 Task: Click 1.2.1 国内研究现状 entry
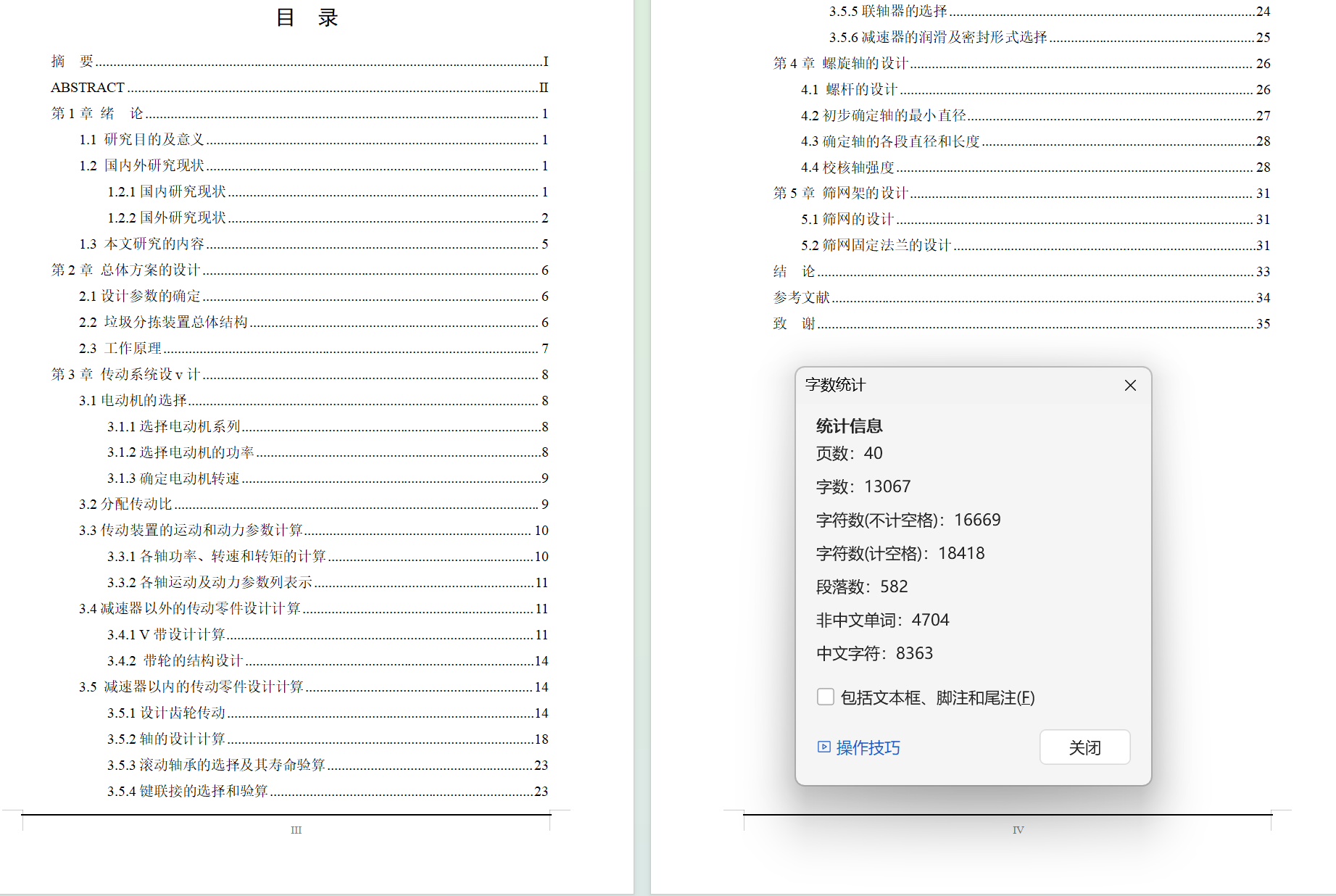328,192
